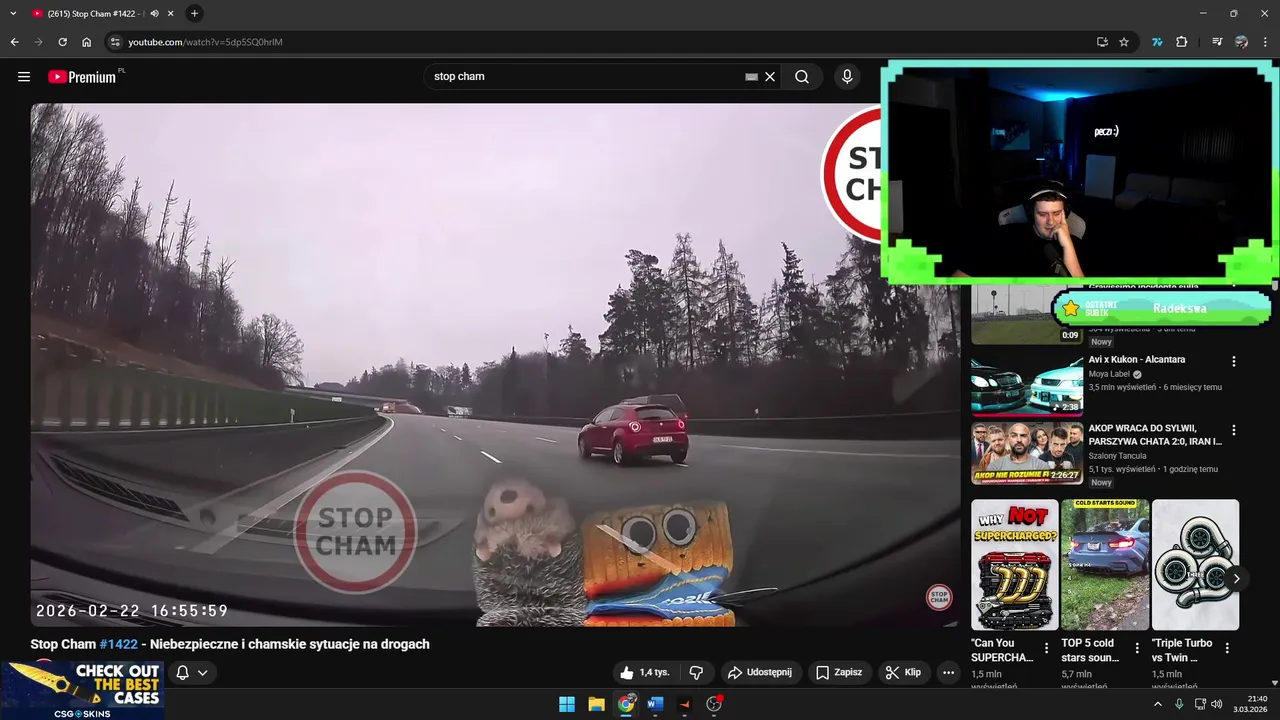1280x720 pixels.
Task: Click the Klip clip button
Action: 903,673
